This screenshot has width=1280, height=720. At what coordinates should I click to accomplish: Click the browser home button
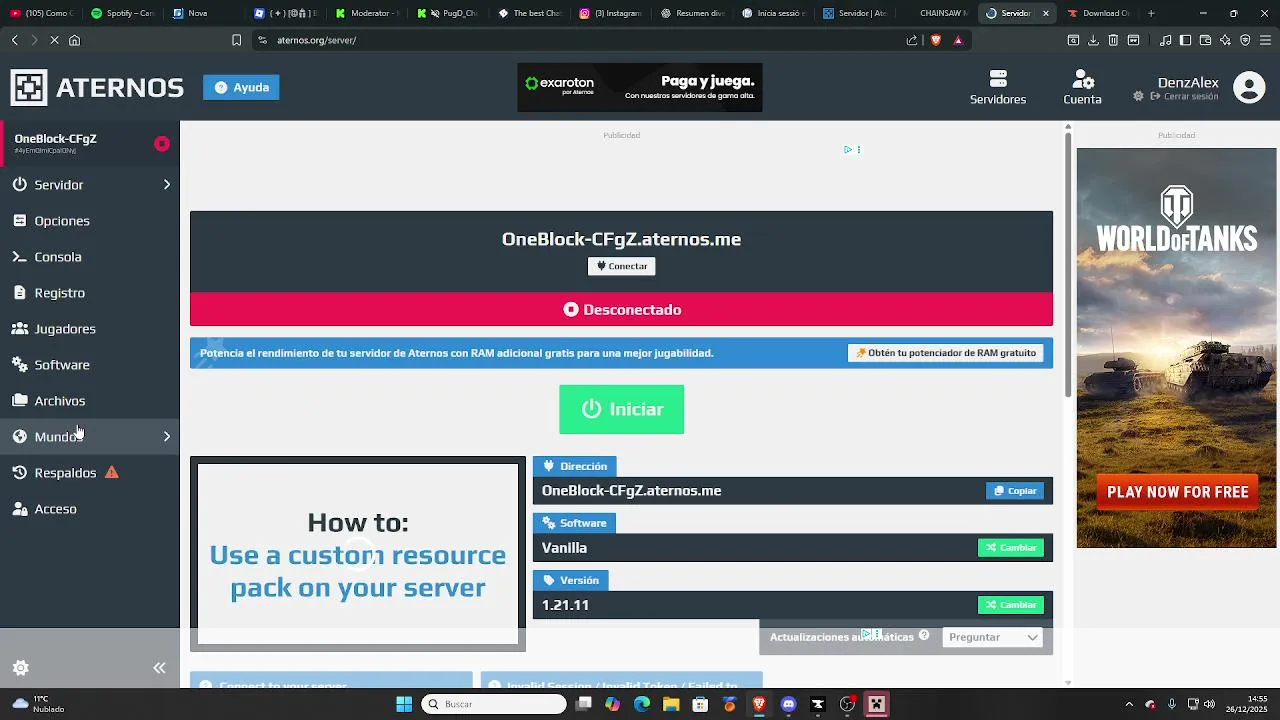pos(74,40)
